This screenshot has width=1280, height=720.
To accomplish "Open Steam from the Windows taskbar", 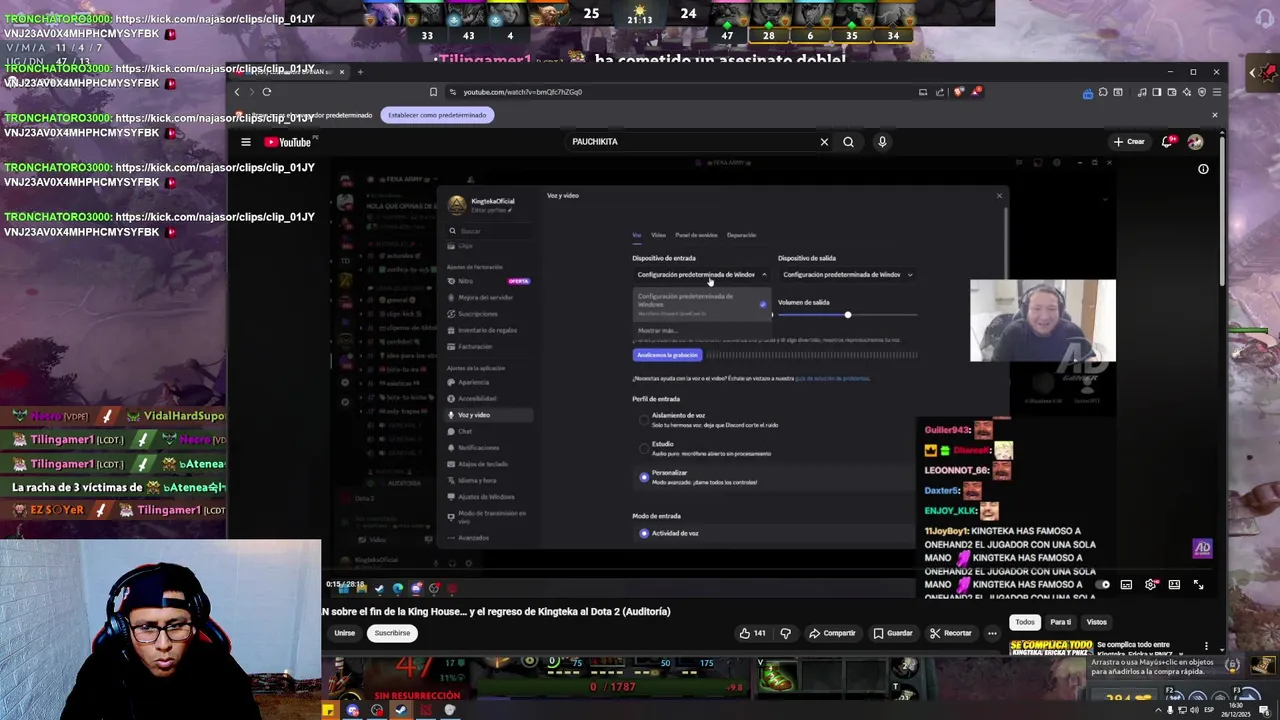I will click(401, 710).
